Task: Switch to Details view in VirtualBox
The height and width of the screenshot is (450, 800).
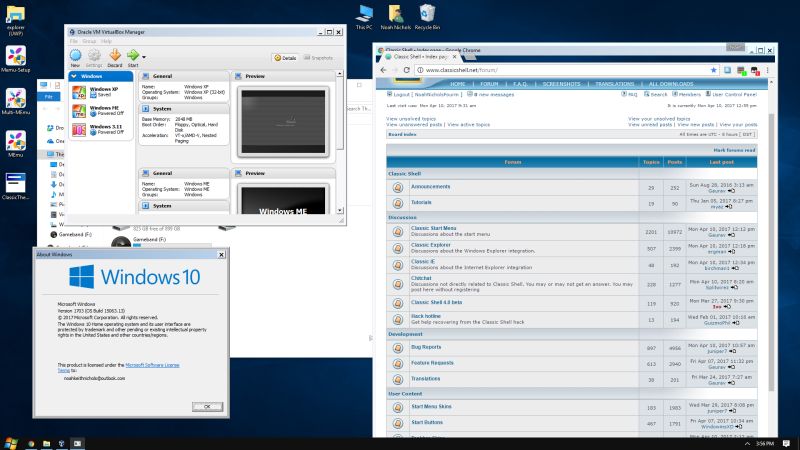Action: pyautogui.click(x=285, y=58)
